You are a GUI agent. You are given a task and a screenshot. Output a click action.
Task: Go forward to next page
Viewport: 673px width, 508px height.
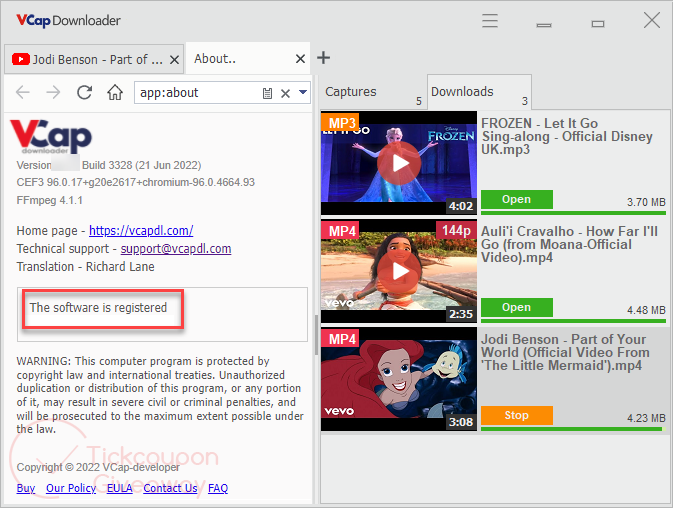[53, 92]
